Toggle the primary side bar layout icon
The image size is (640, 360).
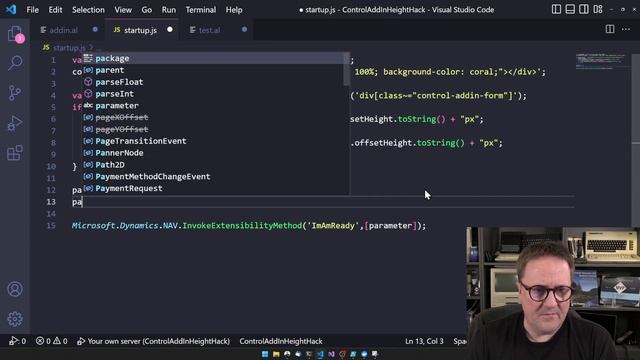point(556,9)
